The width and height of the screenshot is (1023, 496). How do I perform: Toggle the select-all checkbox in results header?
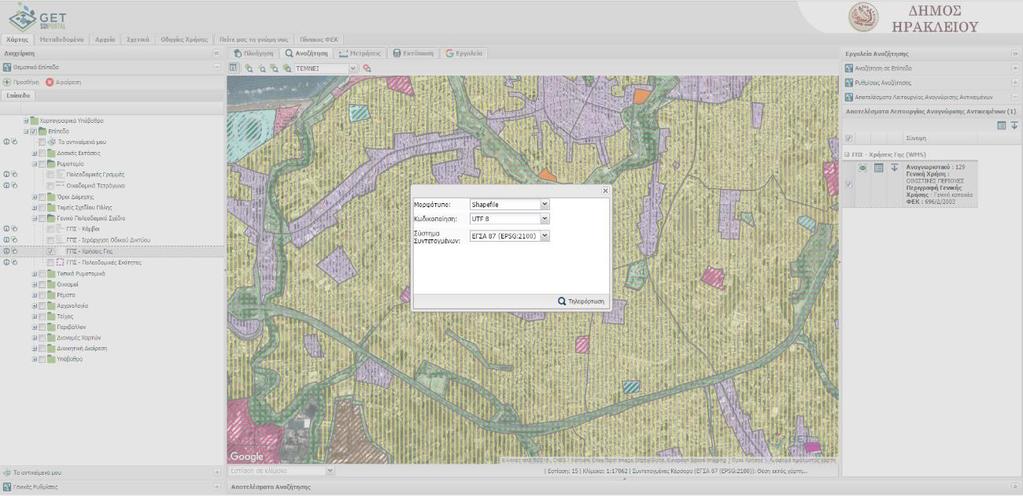(x=849, y=138)
